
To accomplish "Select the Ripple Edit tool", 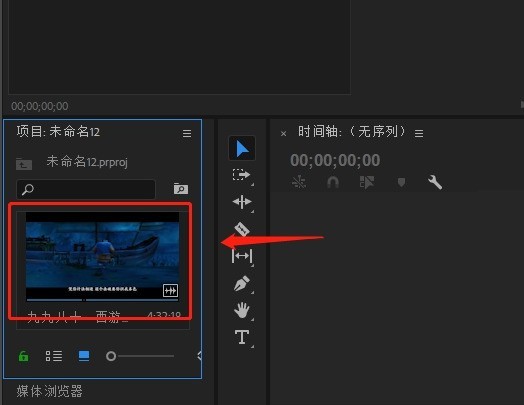I will coord(242,202).
